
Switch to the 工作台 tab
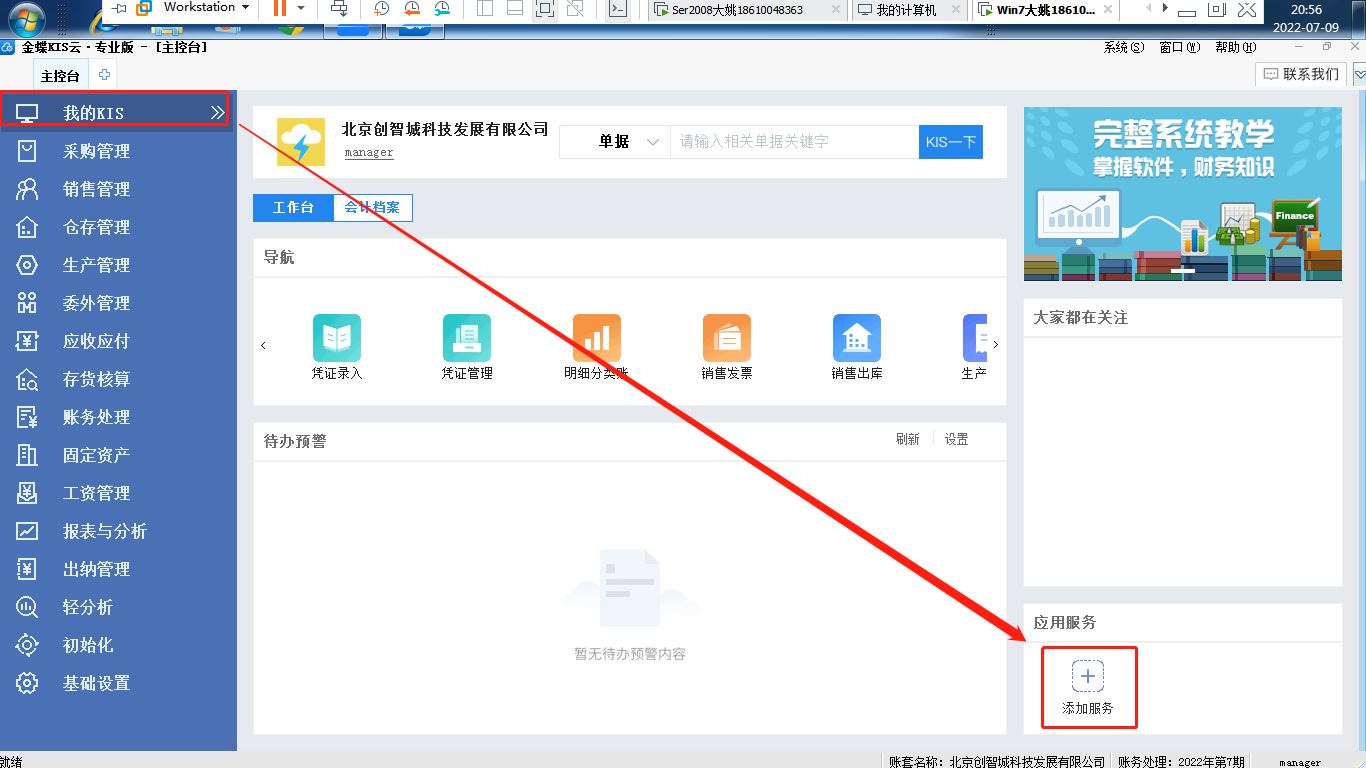pyautogui.click(x=293, y=208)
